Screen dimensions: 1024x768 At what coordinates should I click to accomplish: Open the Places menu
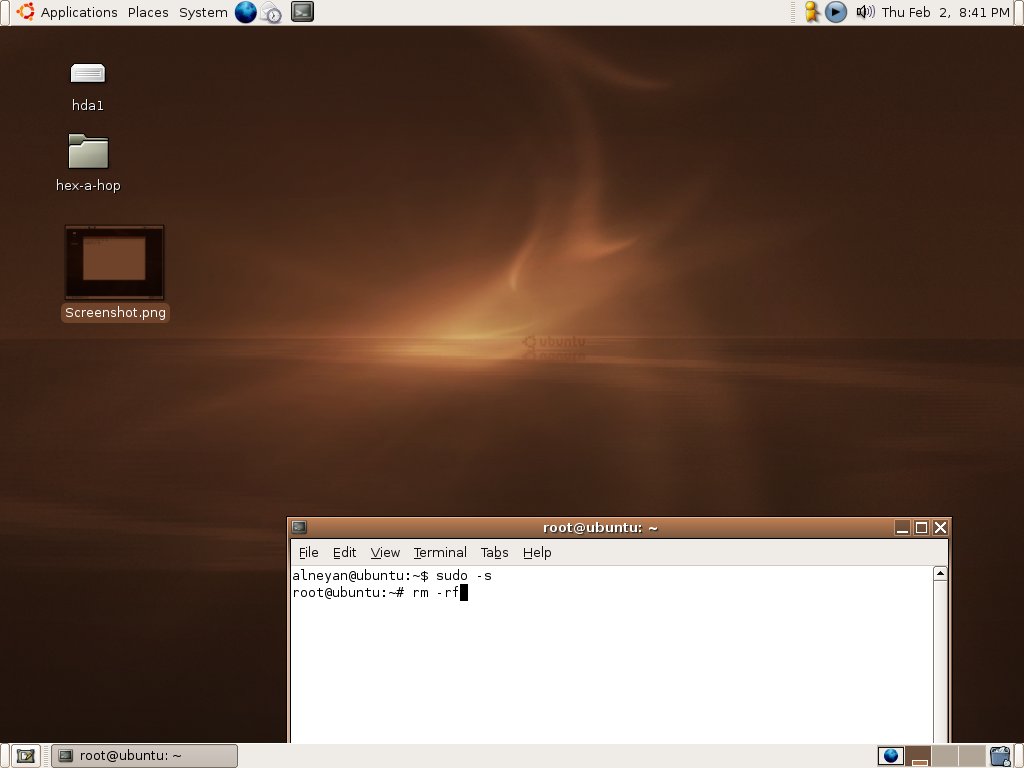(148, 12)
